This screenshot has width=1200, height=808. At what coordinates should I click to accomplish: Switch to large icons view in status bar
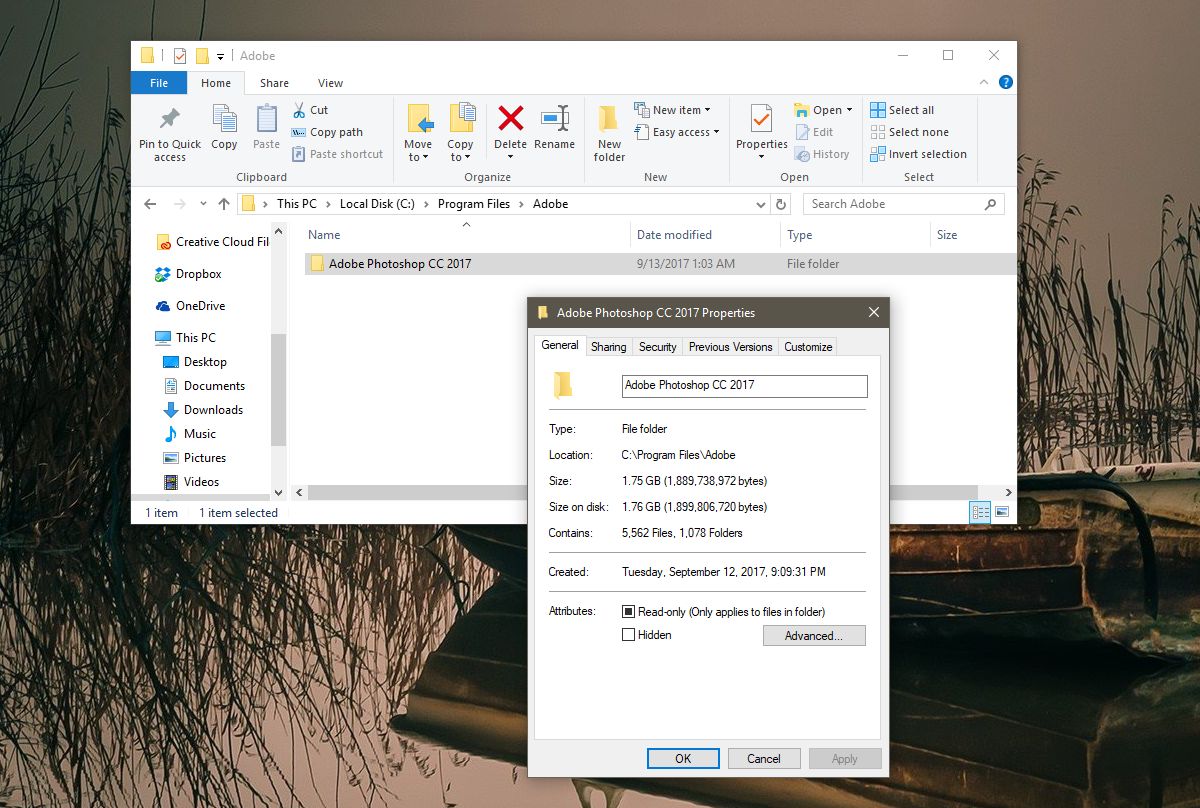click(1001, 512)
